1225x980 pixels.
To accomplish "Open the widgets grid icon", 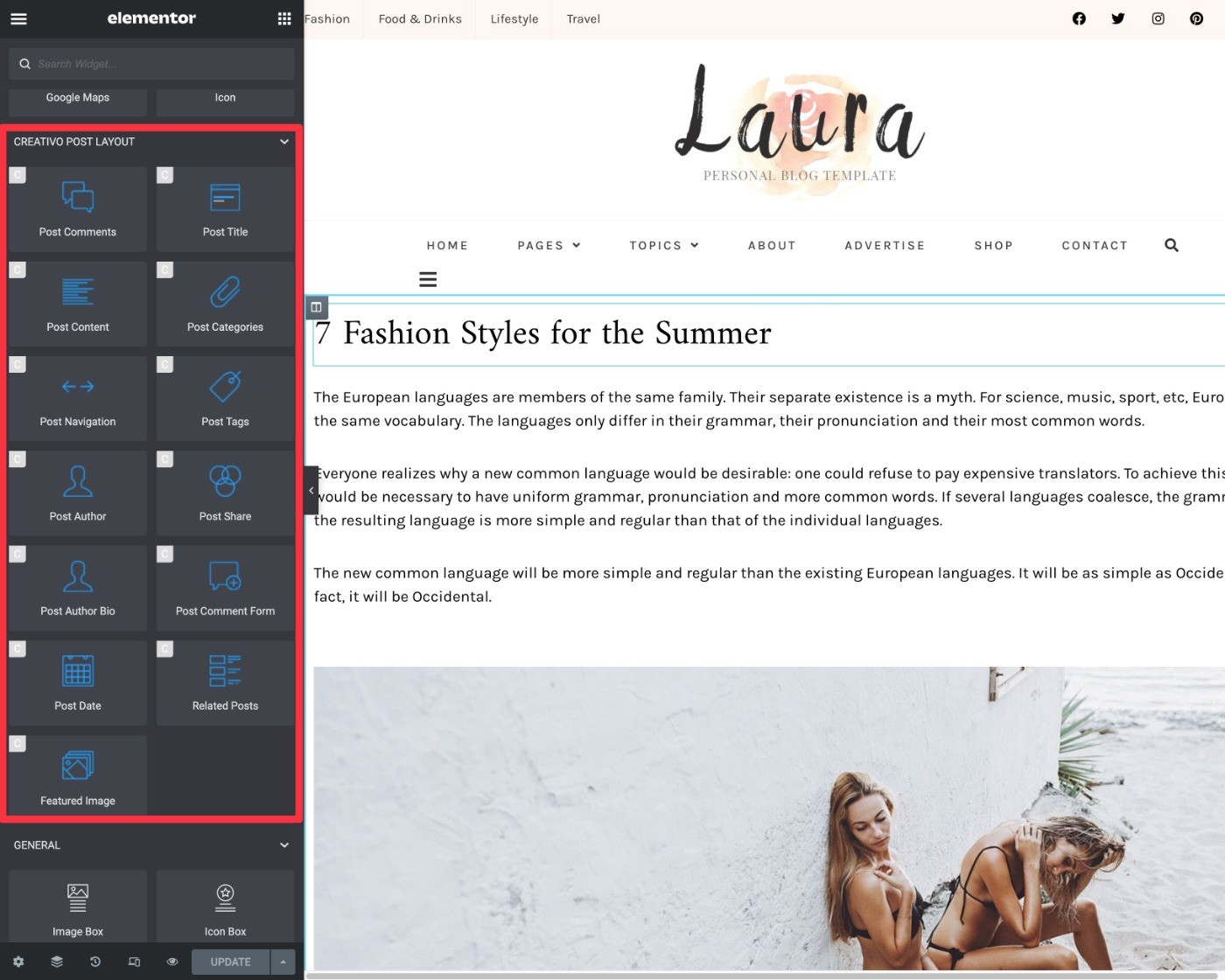I will tap(284, 18).
